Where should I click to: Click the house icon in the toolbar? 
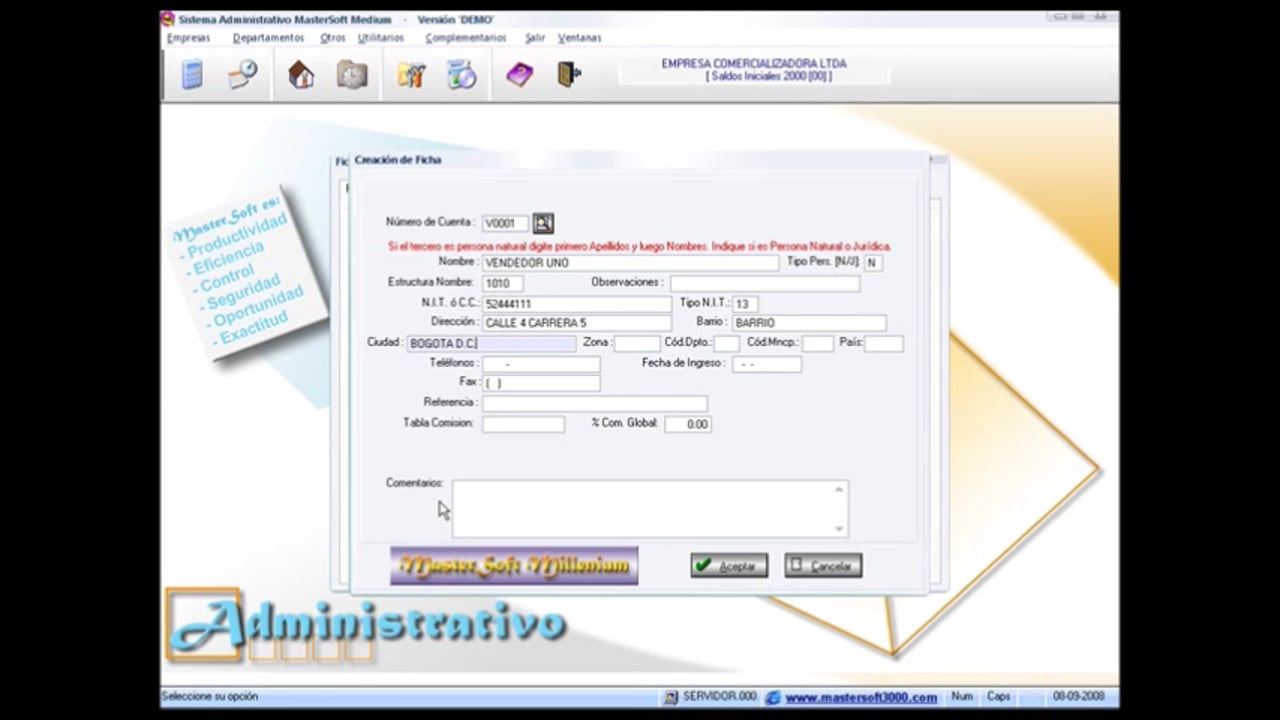pyautogui.click(x=300, y=75)
